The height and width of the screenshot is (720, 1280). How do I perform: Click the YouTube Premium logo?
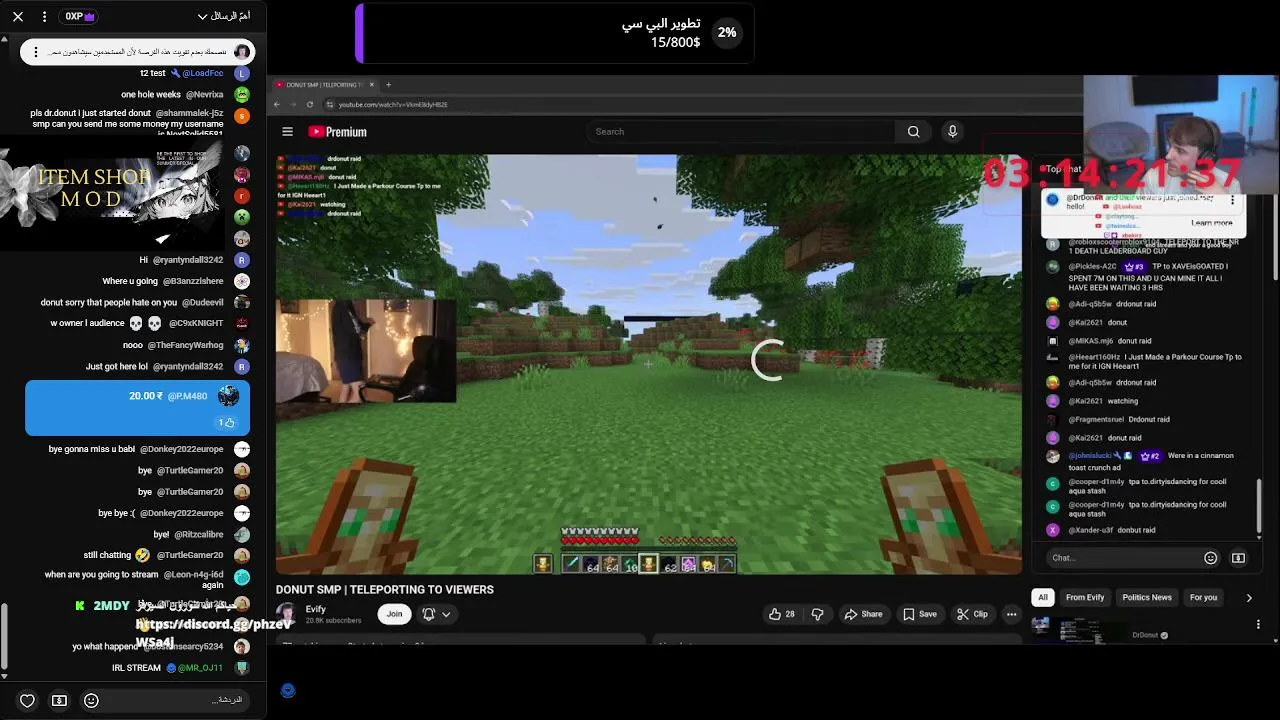click(338, 132)
